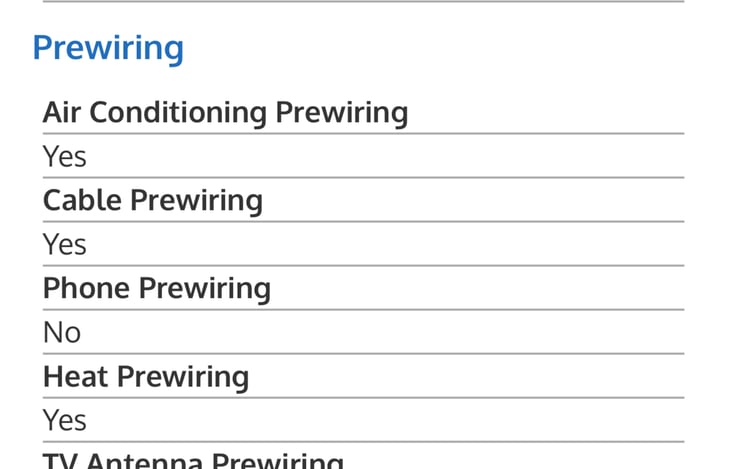Viewport: 731px width, 469px height.
Task: Click Yes value under Heat Prewiring
Action: [x=64, y=420]
